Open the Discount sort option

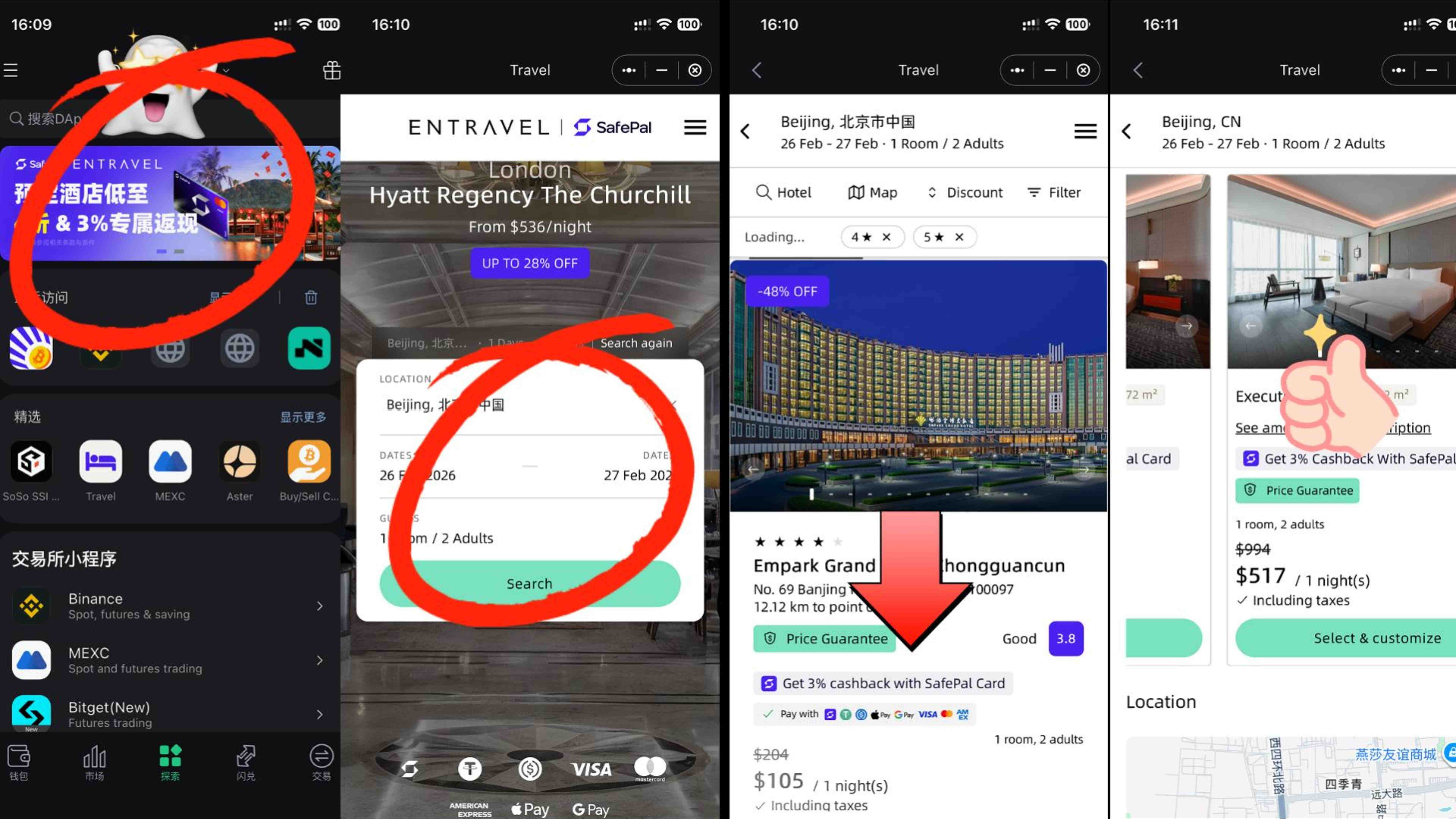(x=965, y=193)
